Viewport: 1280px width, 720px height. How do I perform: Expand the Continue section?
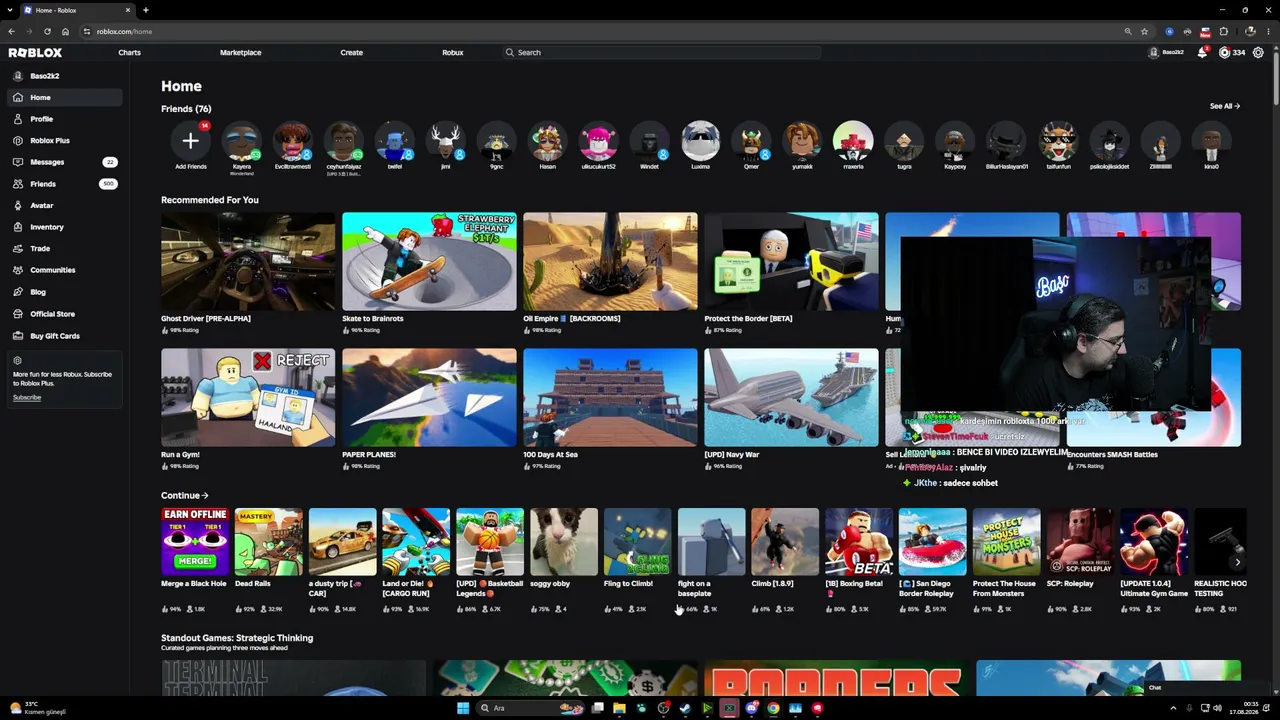point(185,495)
